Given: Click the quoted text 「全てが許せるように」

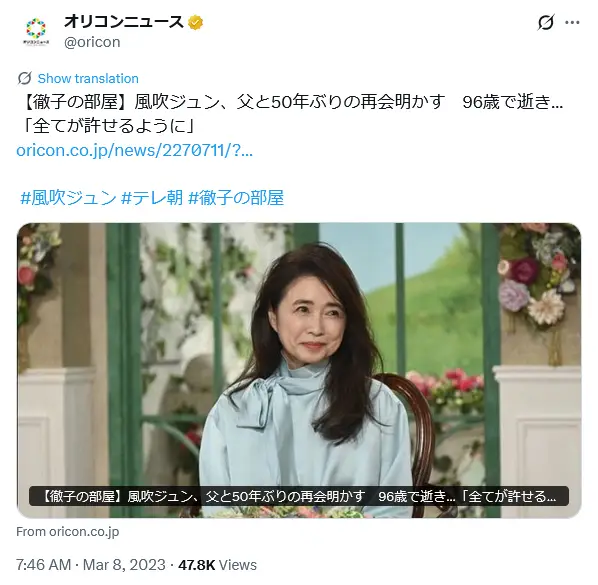Looking at the screenshot, I should tap(107, 126).
